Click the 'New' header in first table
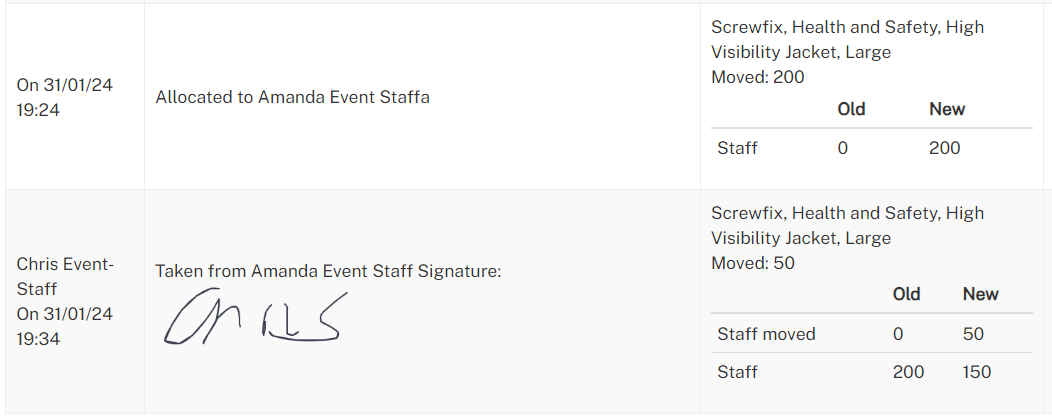The width and height of the screenshot is (1052, 416). click(x=947, y=109)
